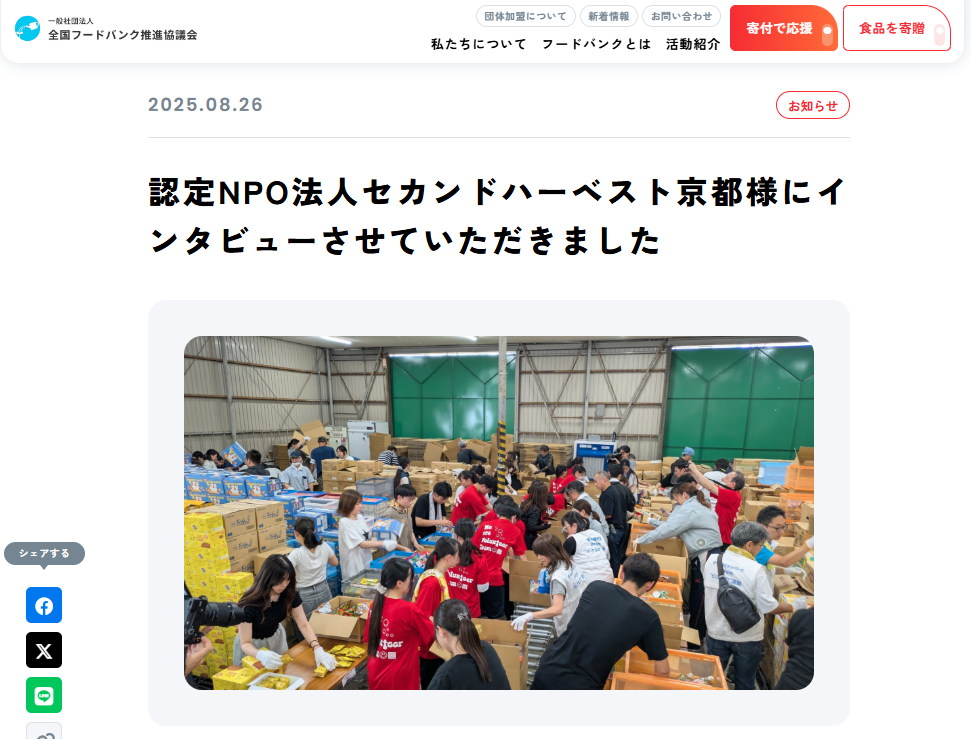Click the article headline about セカンドハーベスト京都
This screenshot has height=739, width=971.
[x=498, y=216]
